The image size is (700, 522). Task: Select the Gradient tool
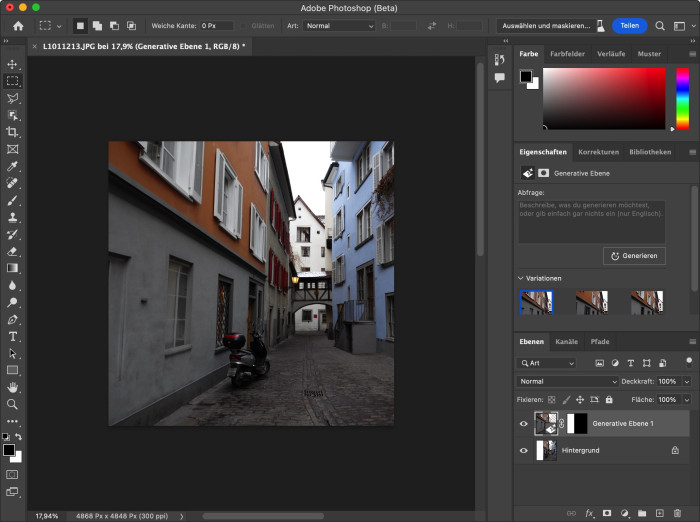[x=12, y=268]
